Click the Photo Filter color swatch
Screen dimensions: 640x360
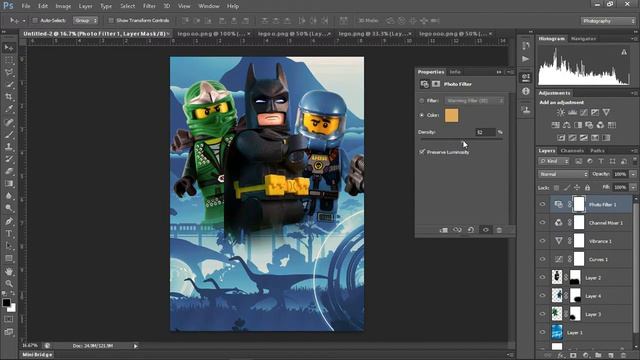[x=451, y=116]
